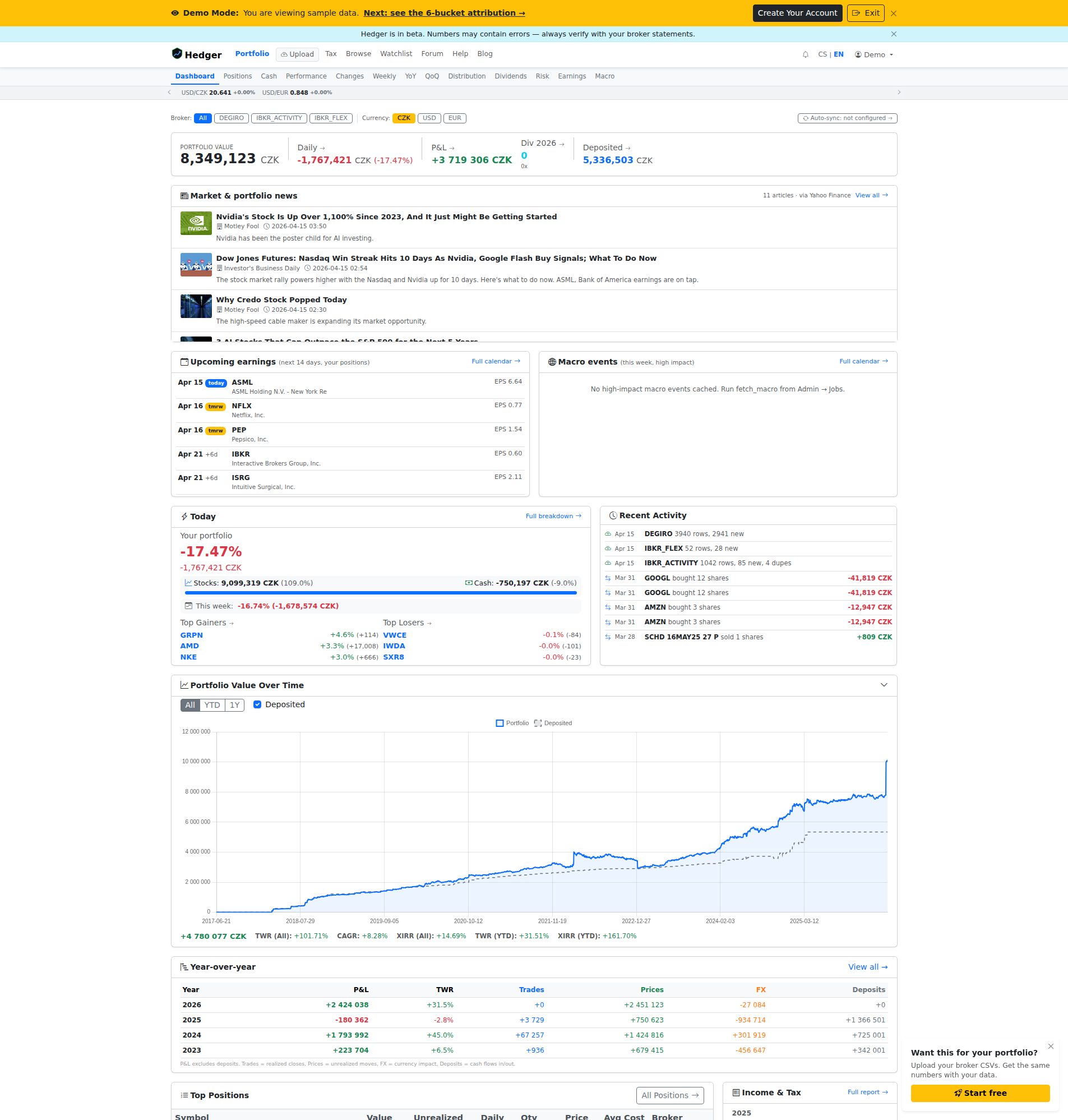
Task: Click the Income & Tax icon
Action: click(736, 1093)
